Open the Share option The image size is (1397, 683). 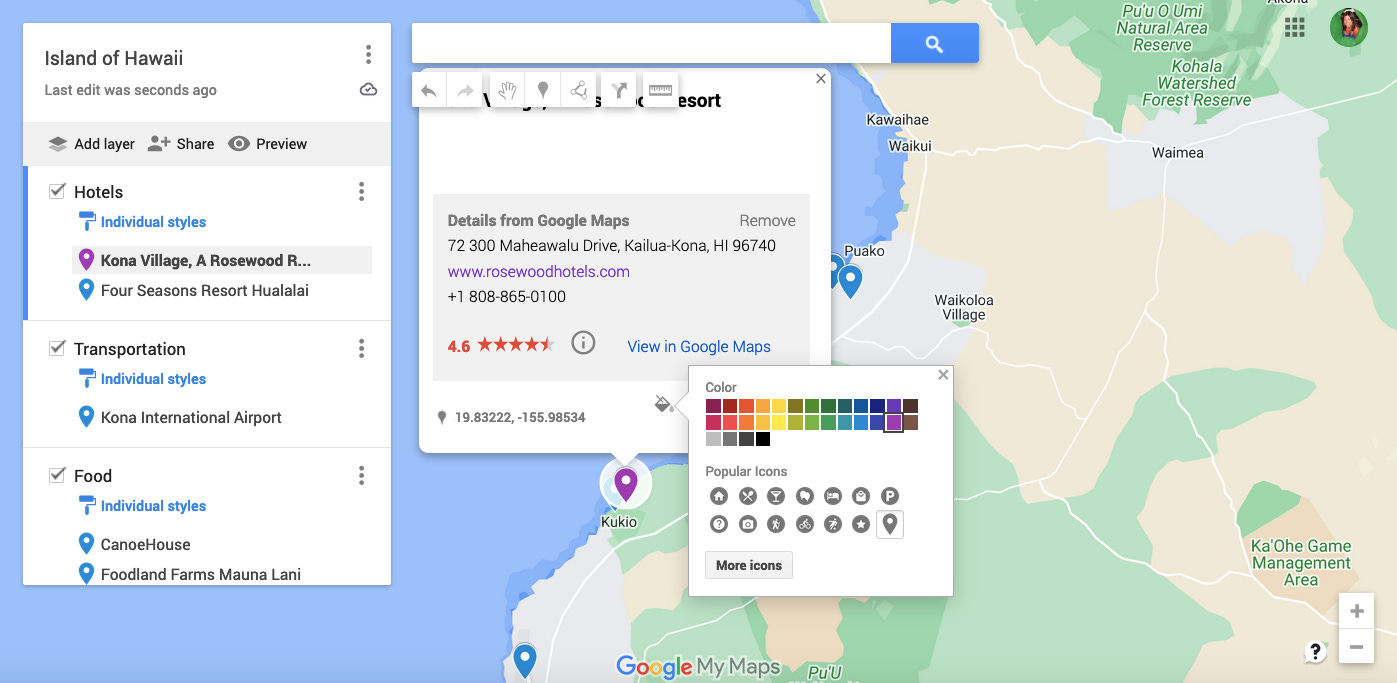(x=181, y=143)
